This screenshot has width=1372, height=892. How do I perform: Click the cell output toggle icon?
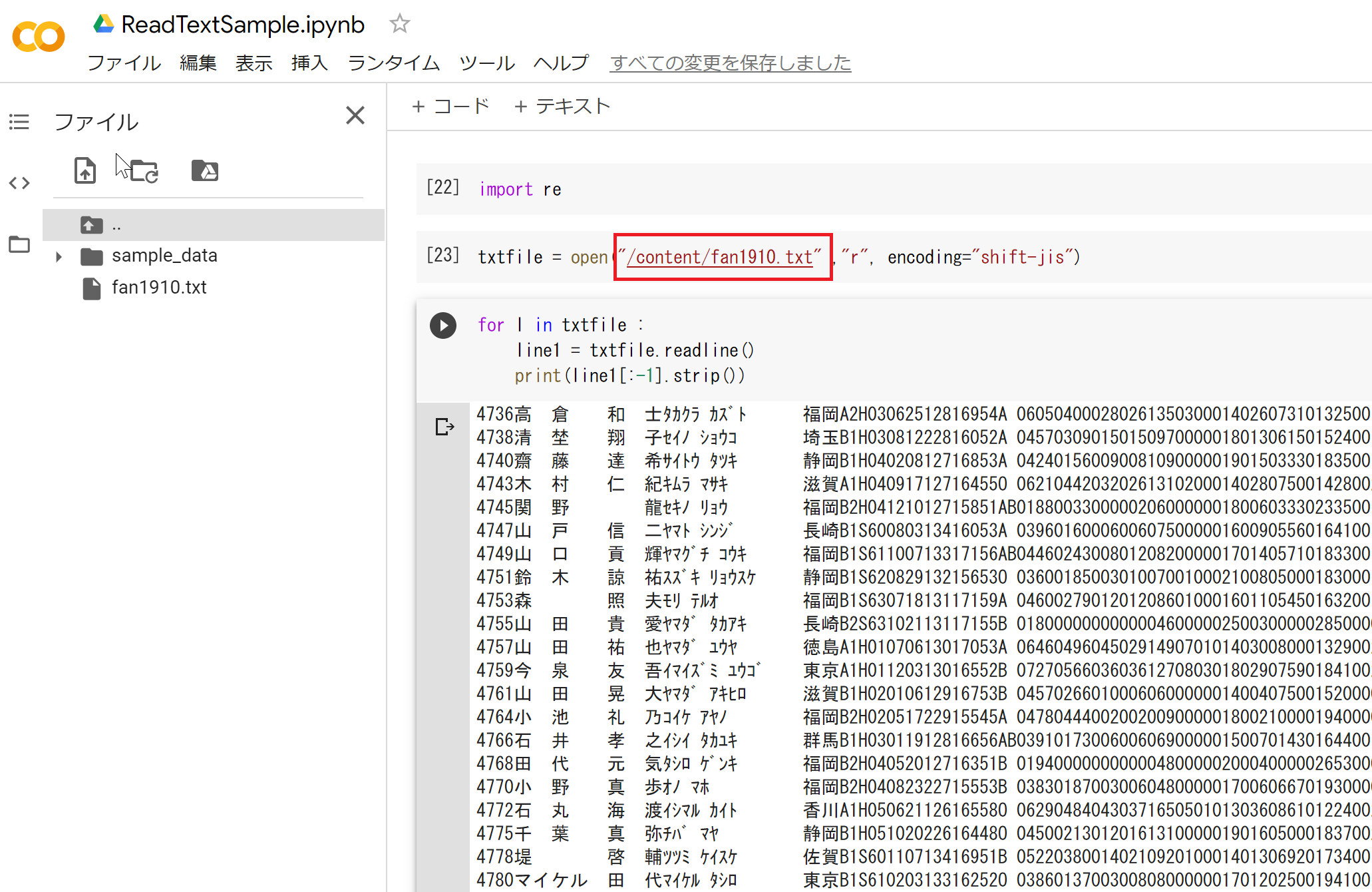tap(444, 427)
